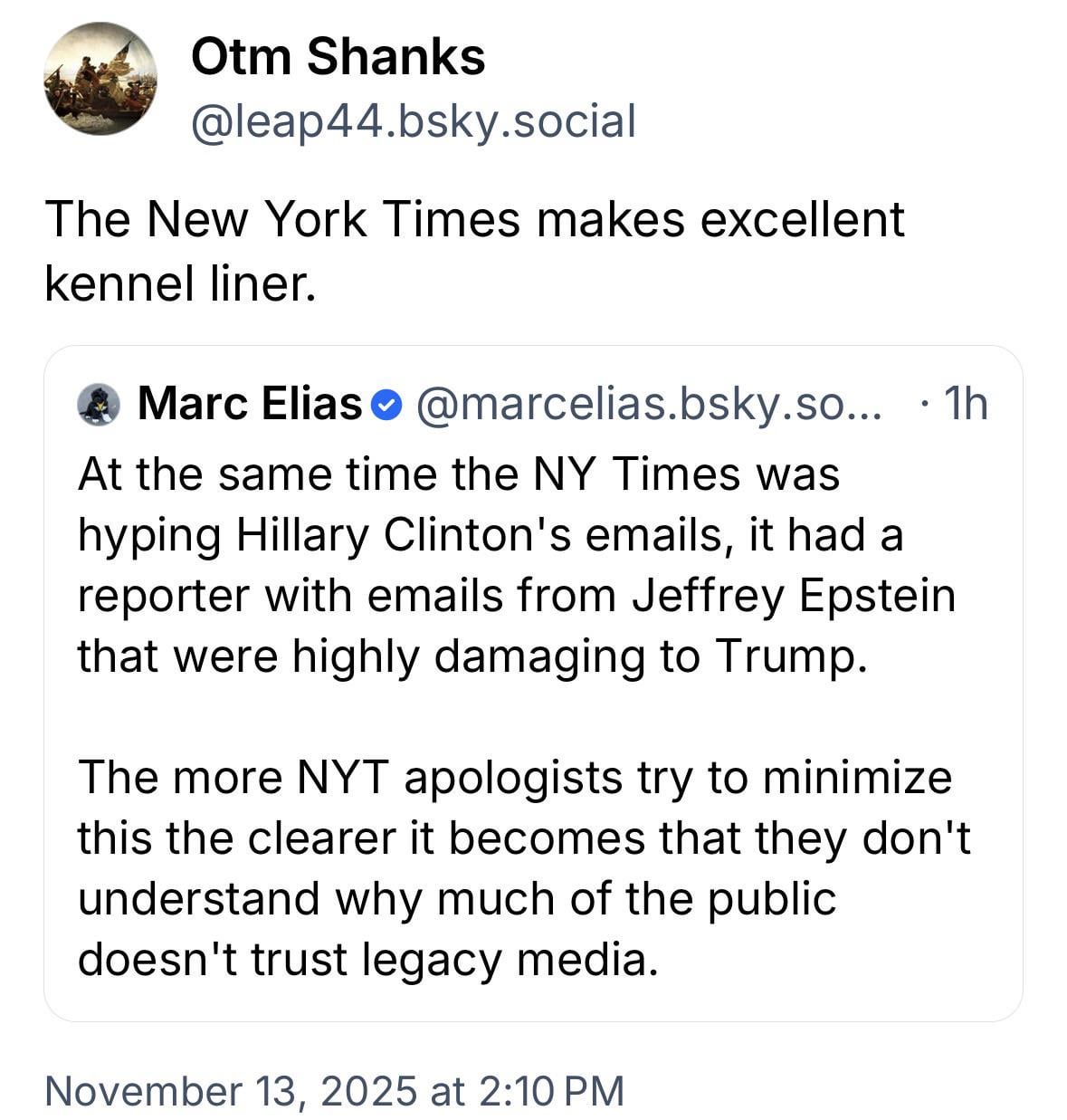Open the @marcelias.bsky.so... handle
1067x1120 pixels.
click(647, 404)
